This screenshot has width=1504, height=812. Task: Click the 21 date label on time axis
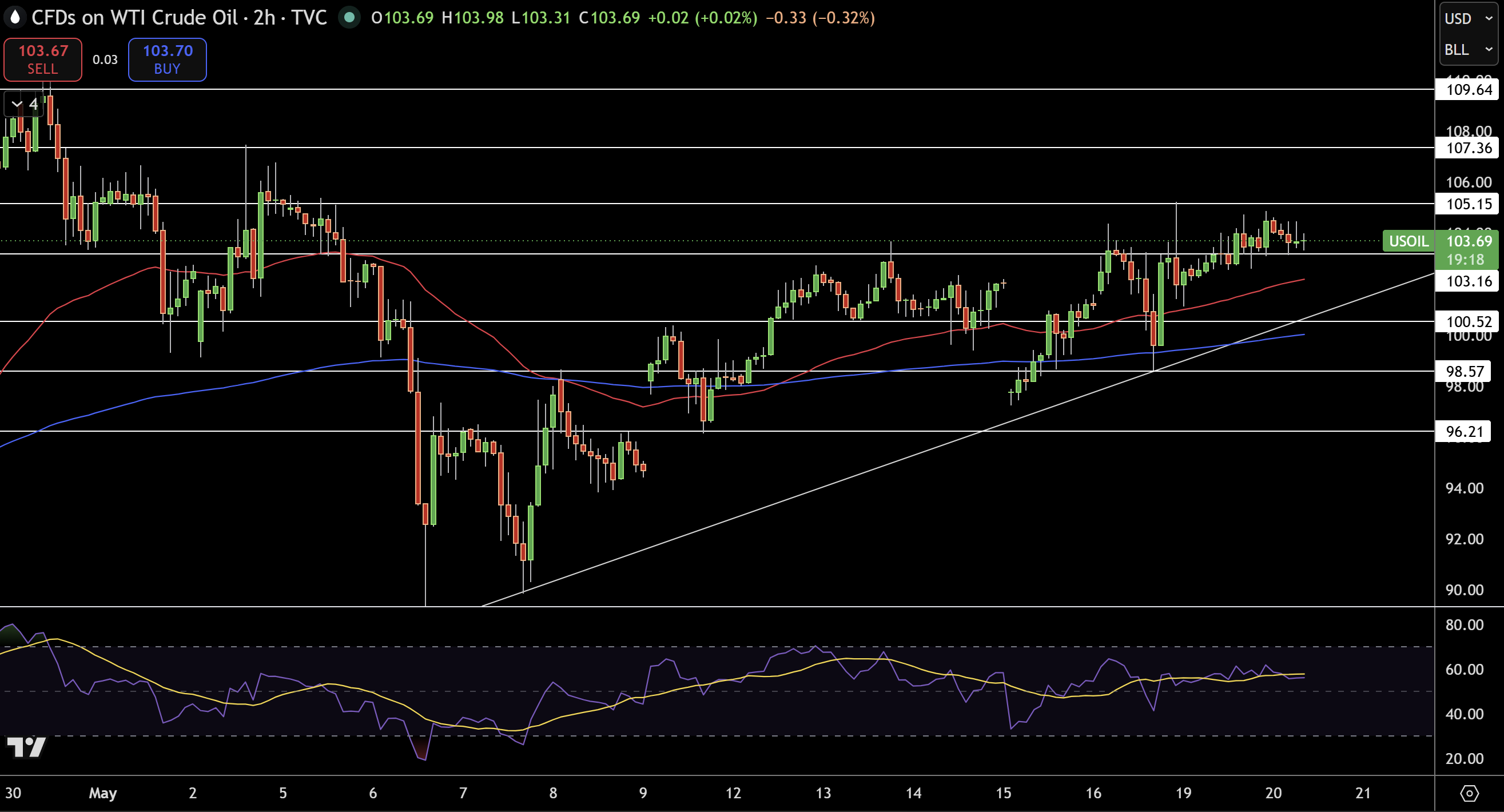click(x=1363, y=793)
